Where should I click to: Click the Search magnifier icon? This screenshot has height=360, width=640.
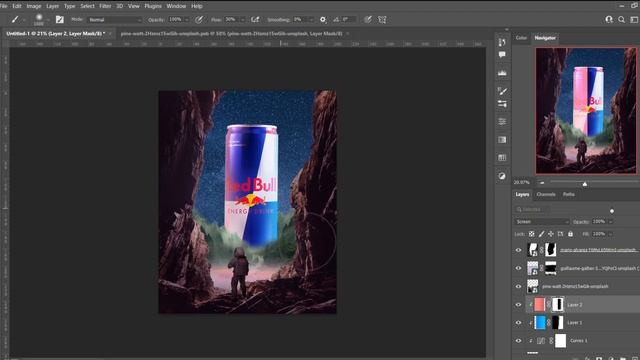[x=621, y=19]
